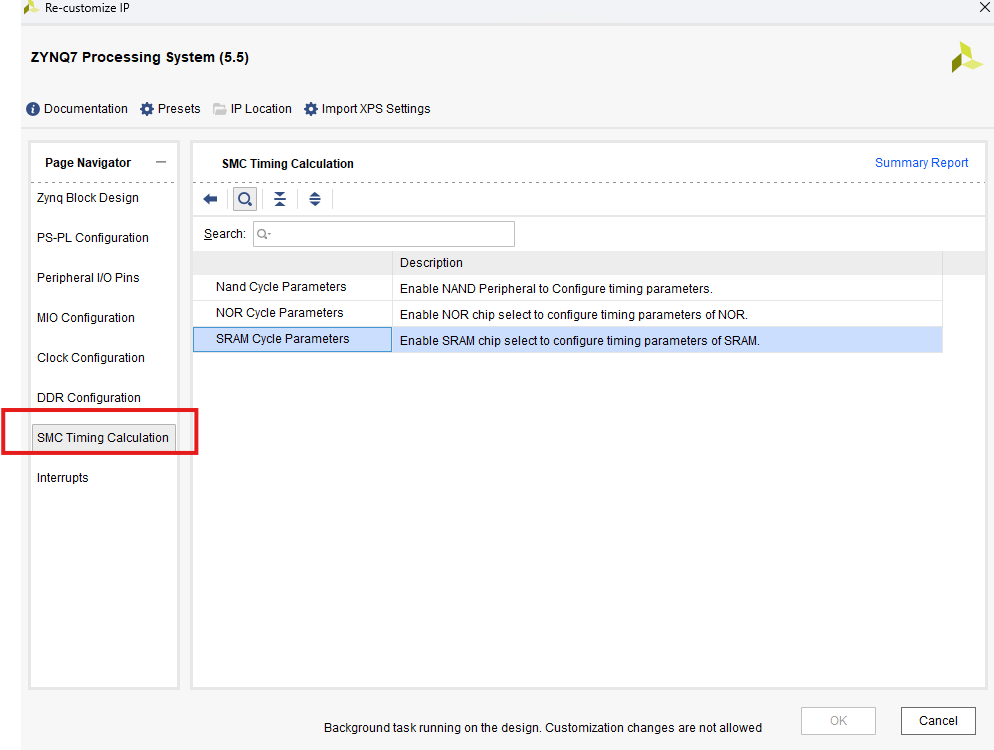994x750 pixels.
Task: Open PS-PL Configuration page
Action: tap(93, 238)
